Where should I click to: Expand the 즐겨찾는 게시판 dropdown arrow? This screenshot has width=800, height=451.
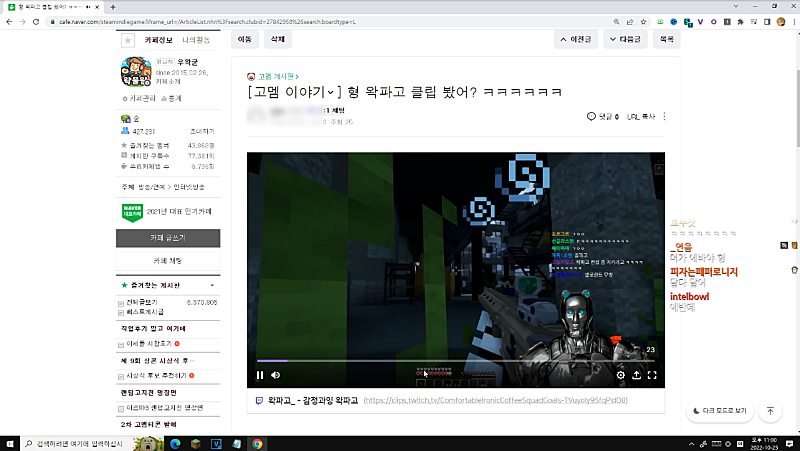tap(212, 285)
